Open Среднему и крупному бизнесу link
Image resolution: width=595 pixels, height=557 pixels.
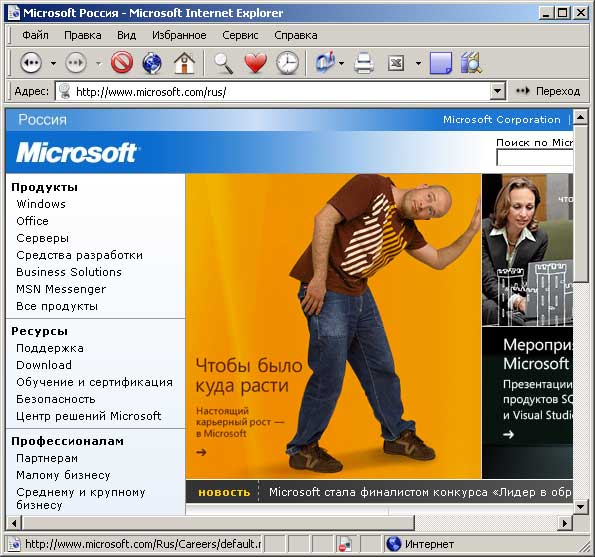click(81, 499)
